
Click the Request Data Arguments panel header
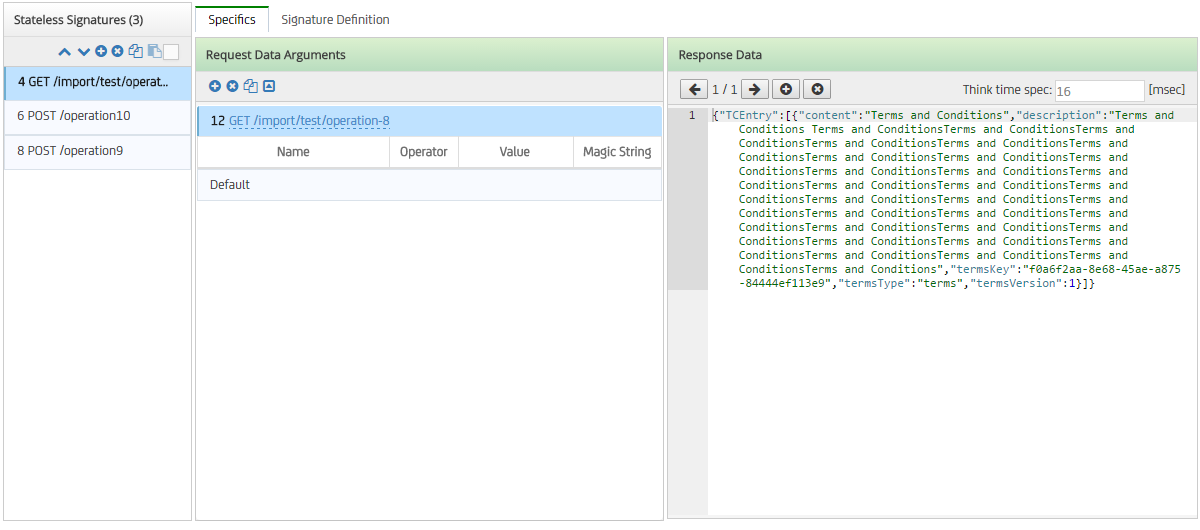pos(429,55)
